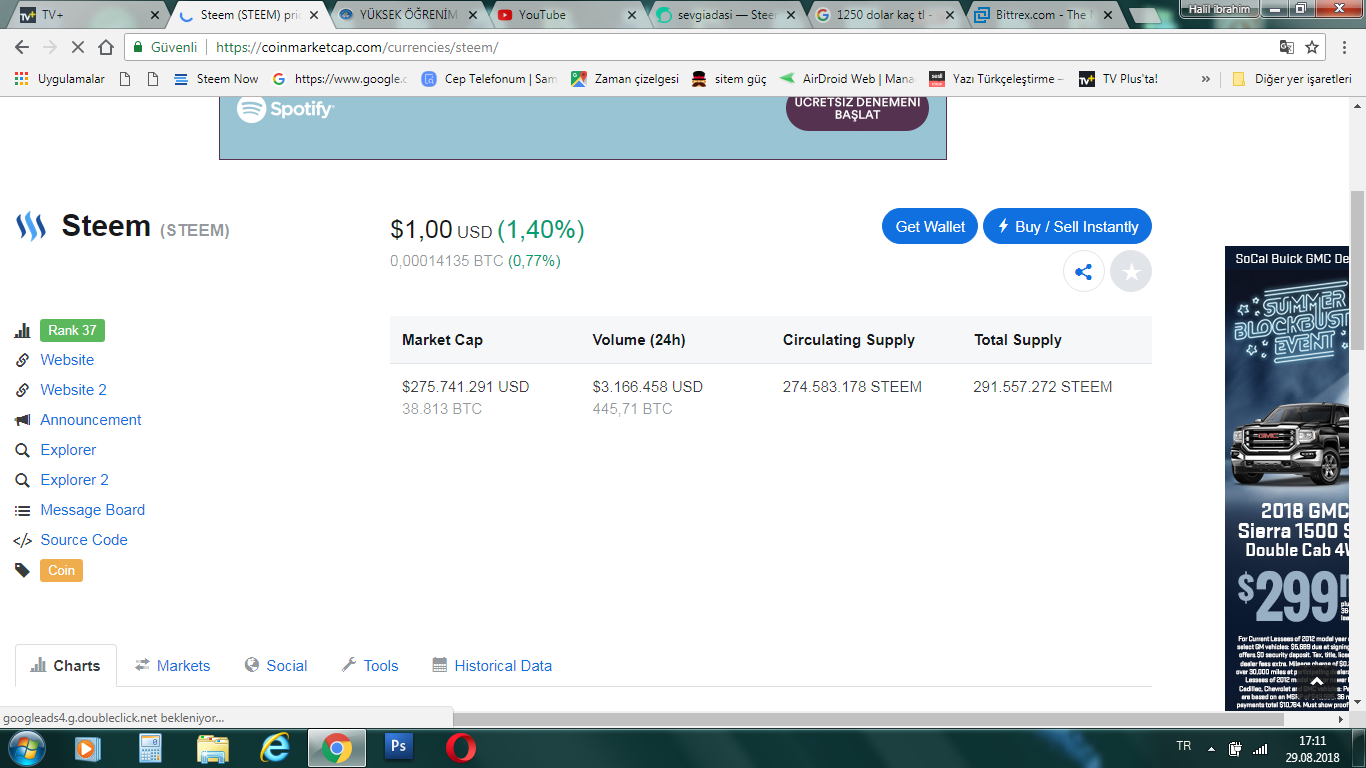This screenshot has height=768, width=1366.
Task: Open the Diğer yer işaretleri folder
Action: click(1291, 79)
